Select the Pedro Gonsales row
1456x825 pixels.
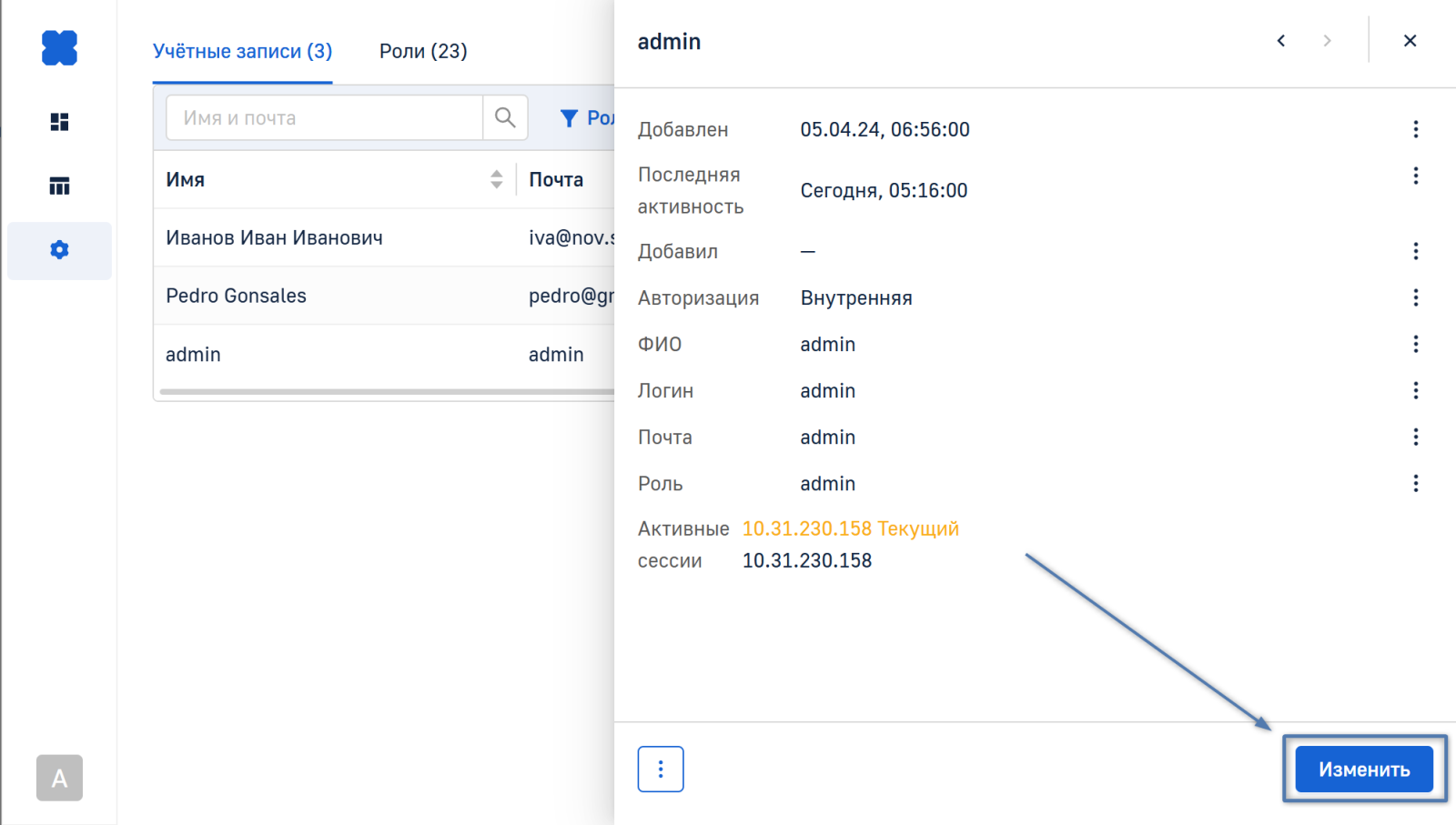click(237, 296)
